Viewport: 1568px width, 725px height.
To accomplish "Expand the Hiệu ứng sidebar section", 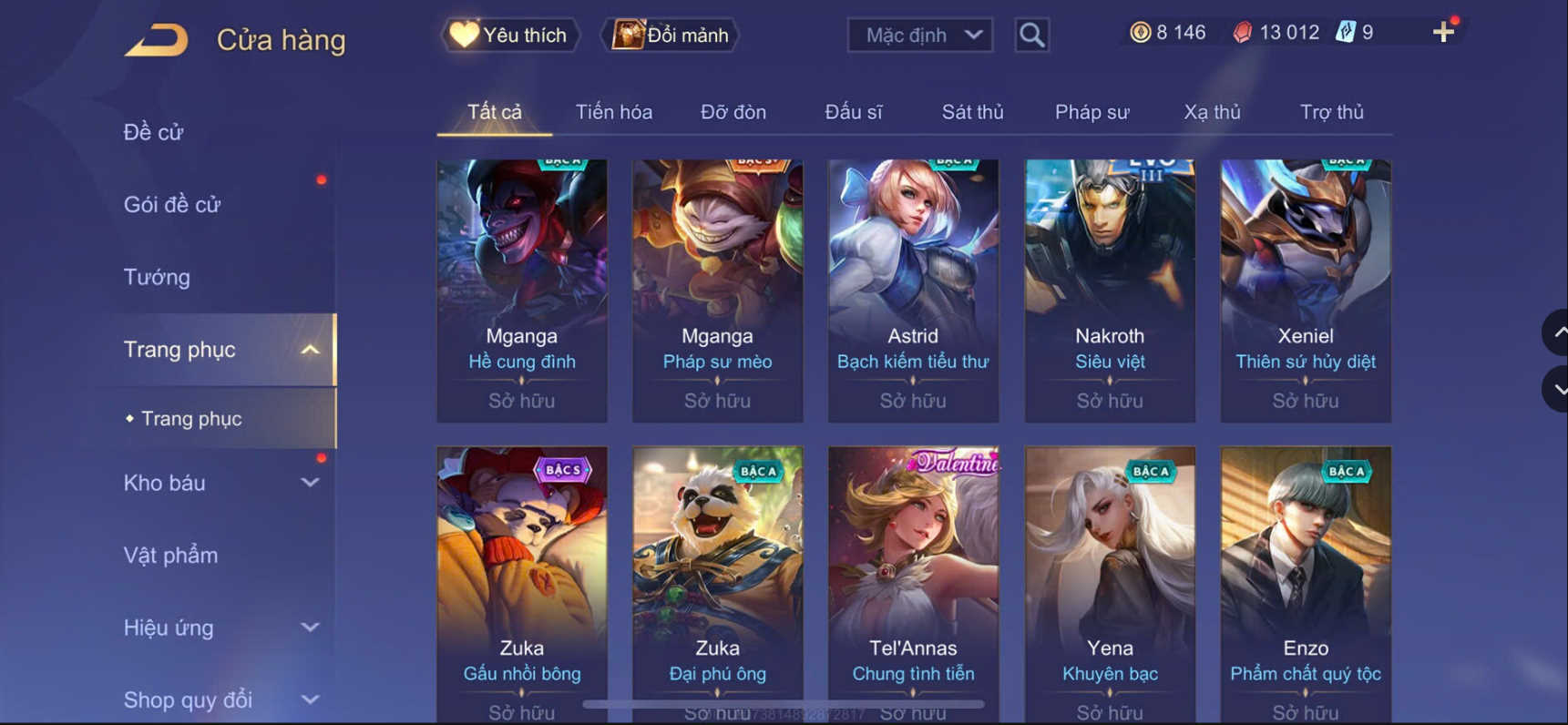I will tap(310, 628).
